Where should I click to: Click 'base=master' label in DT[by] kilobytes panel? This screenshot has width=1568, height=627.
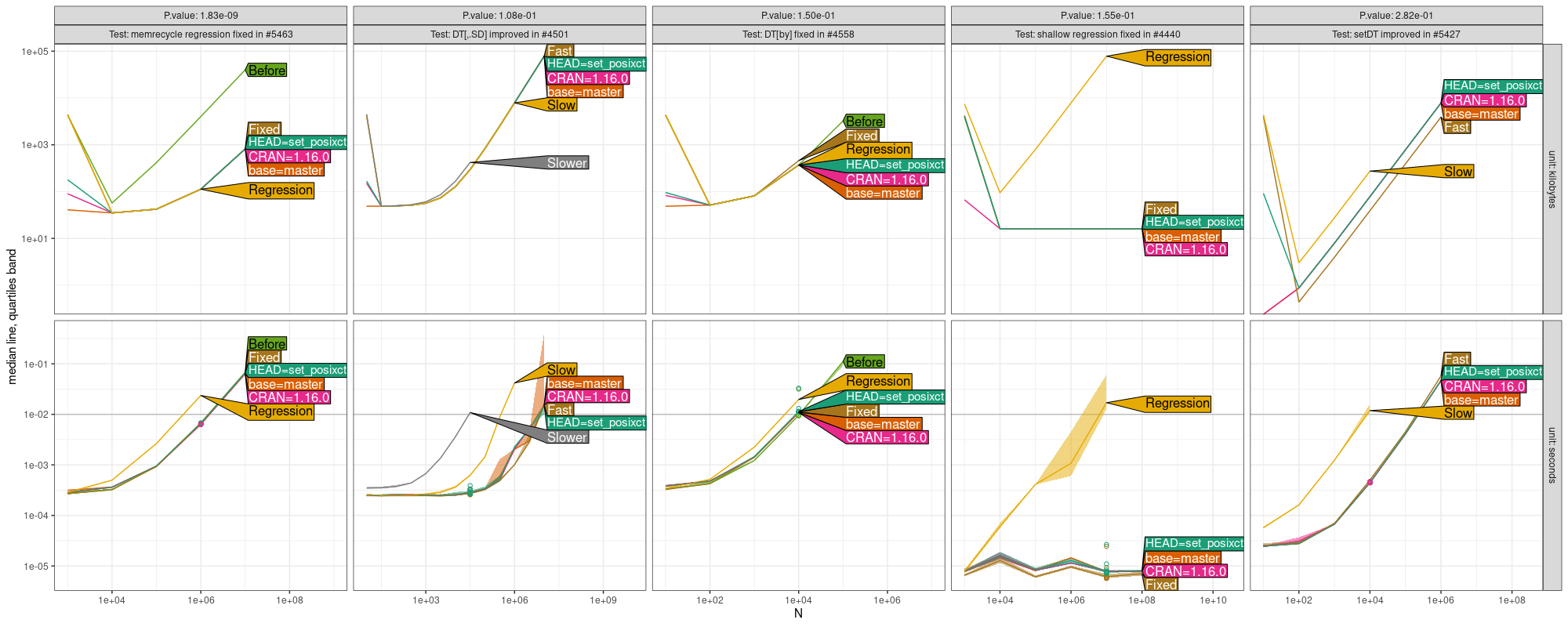pyautogui.click(x=883, y=194)
